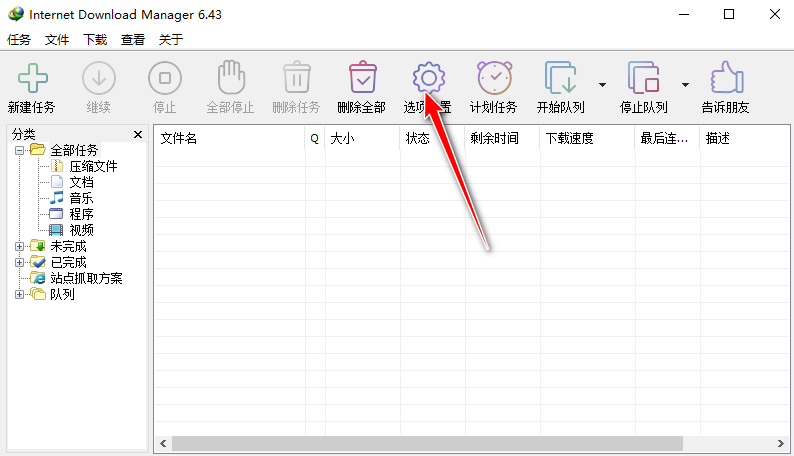This screenshot has width=794, height=456.
Task: Click the 继续 resume download icon
Action: pos(99,78)
